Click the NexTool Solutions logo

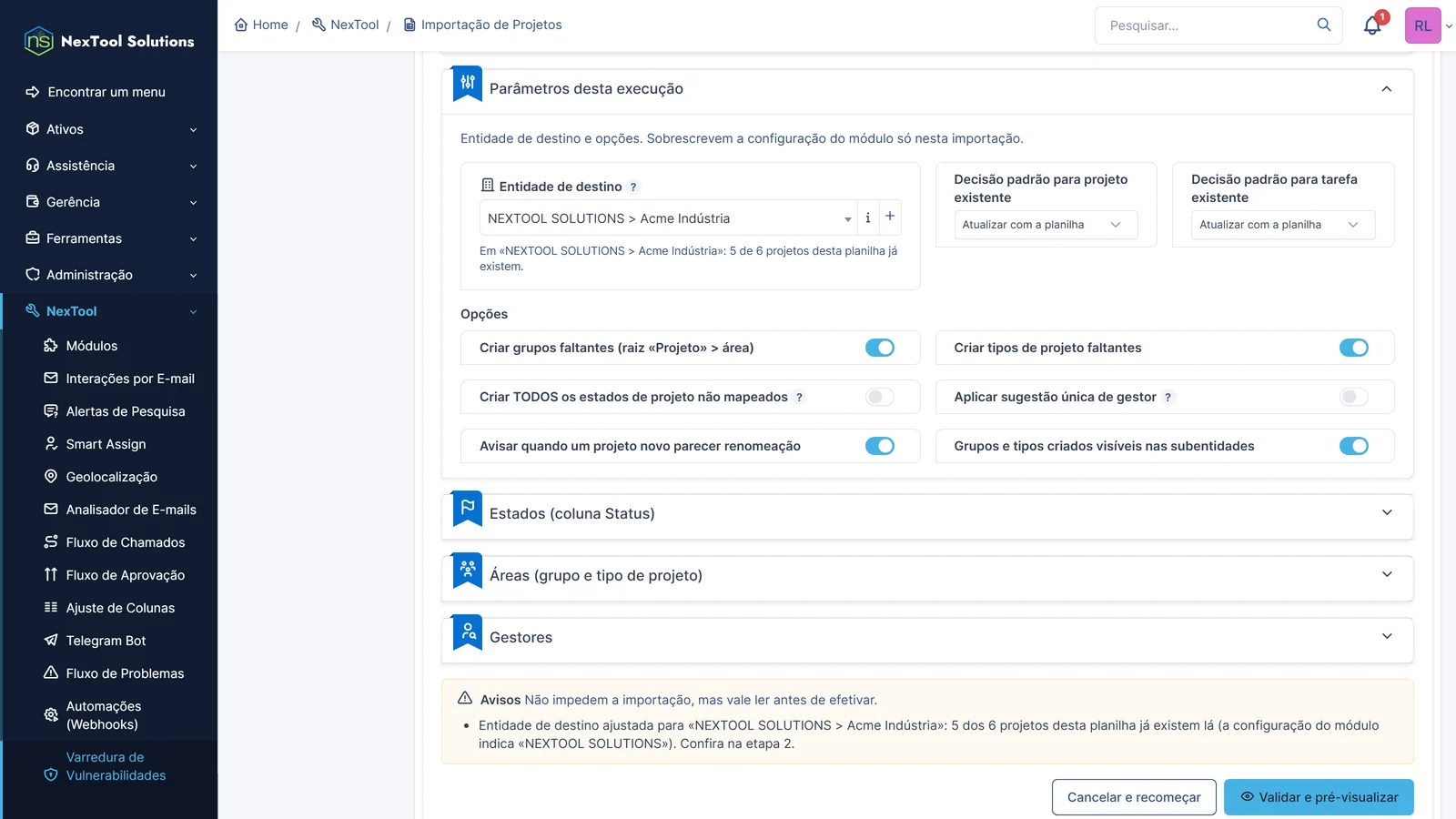click(109, 41)
